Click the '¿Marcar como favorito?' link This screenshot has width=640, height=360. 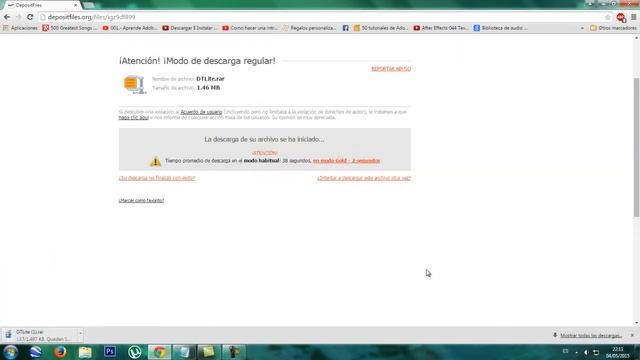(141, 200)
